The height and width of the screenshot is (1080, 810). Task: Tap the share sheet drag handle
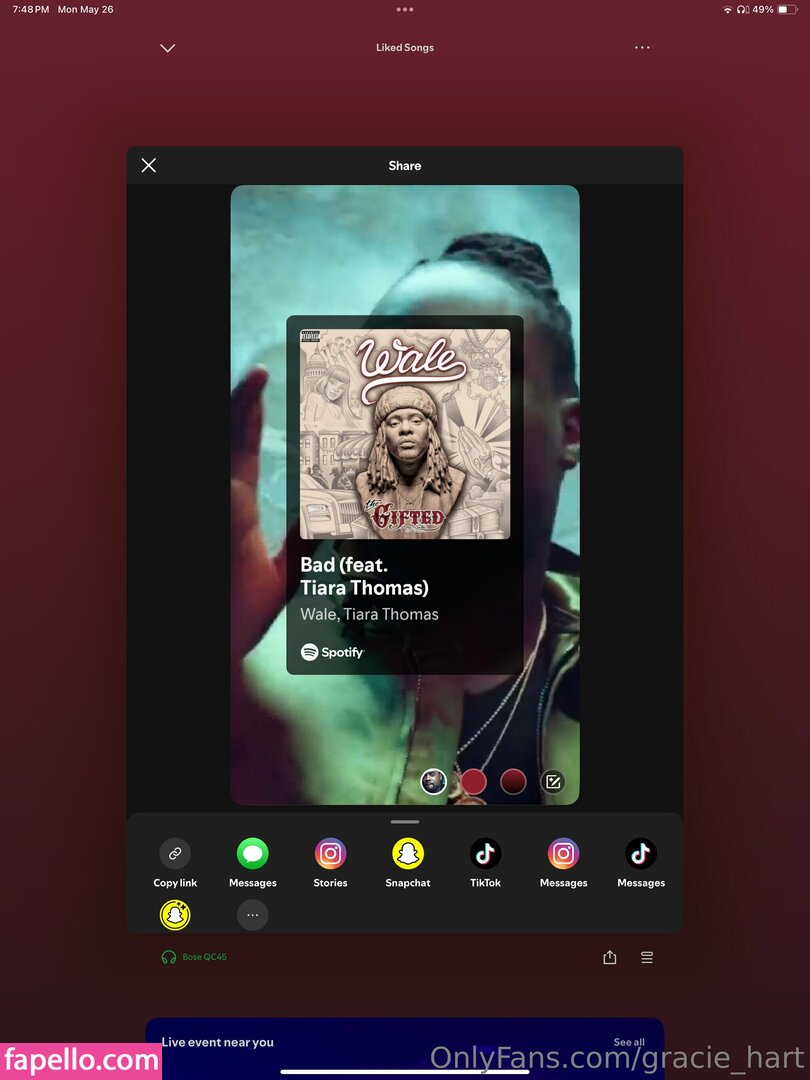[405, 822]
